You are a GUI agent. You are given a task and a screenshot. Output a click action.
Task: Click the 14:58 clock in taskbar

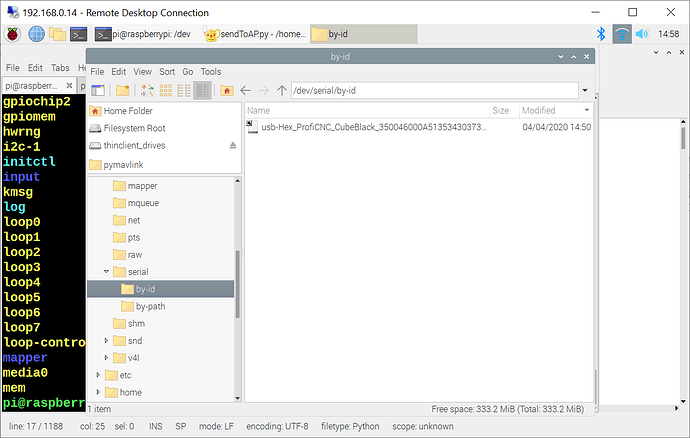[668, 34]
